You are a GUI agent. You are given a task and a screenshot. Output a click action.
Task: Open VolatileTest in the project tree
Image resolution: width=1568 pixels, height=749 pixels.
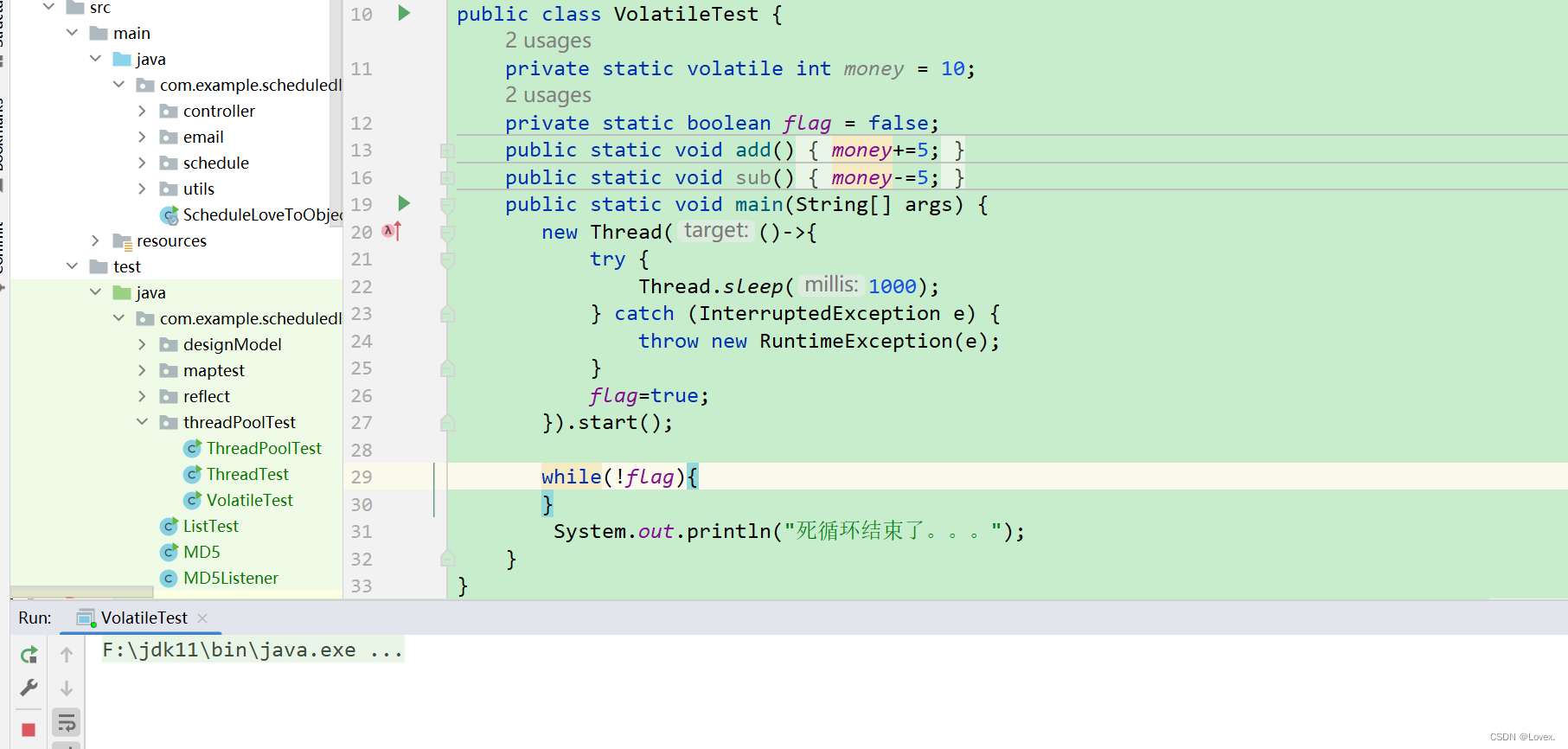pos(249,500)
